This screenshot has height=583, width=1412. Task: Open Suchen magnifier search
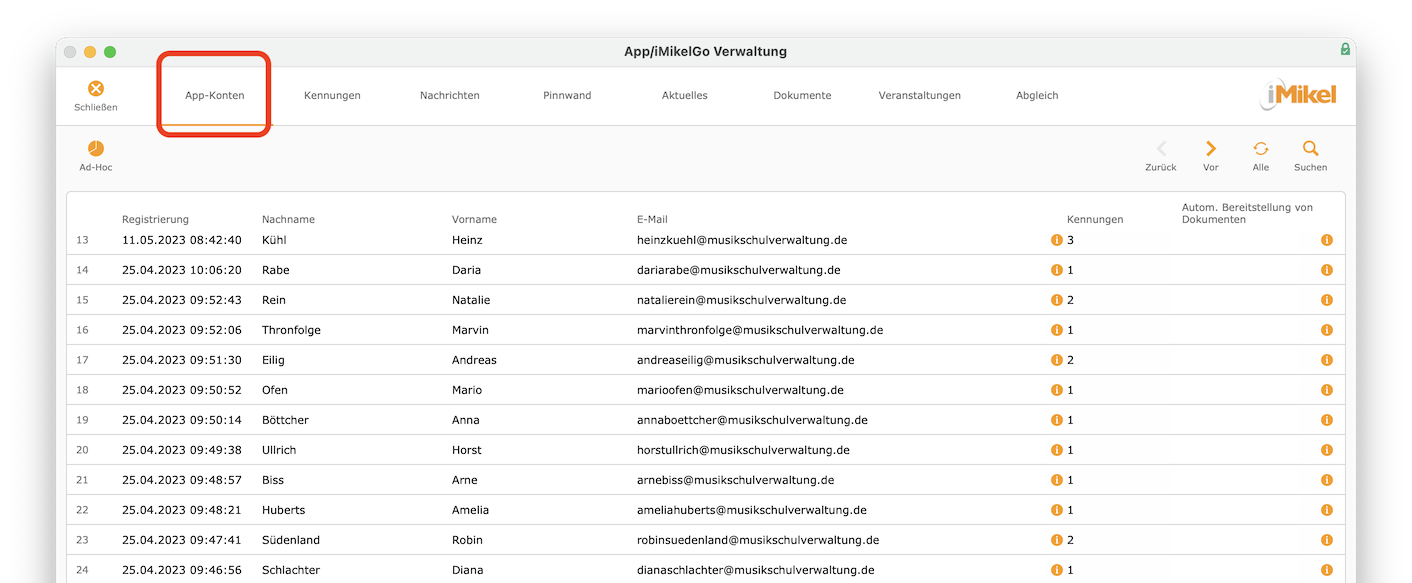[x=1310, y=148]
